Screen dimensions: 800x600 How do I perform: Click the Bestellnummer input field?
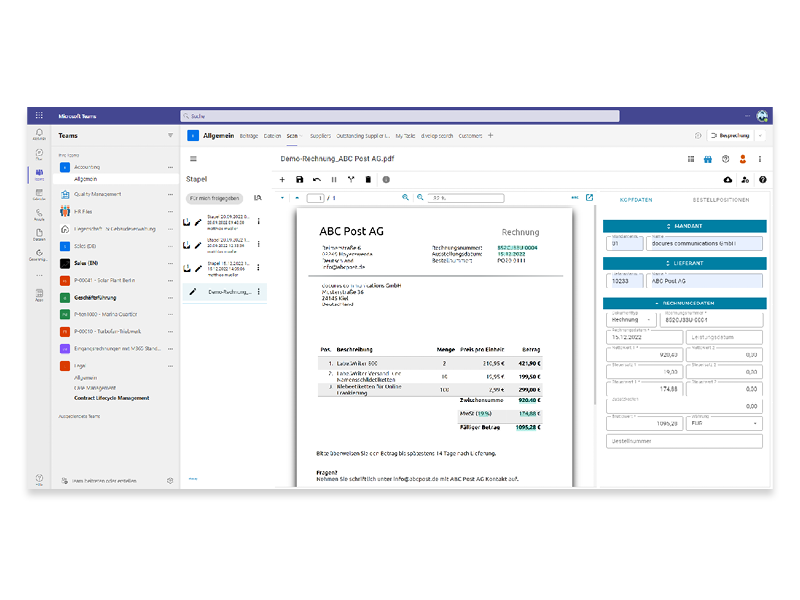(x=684, y=441)
